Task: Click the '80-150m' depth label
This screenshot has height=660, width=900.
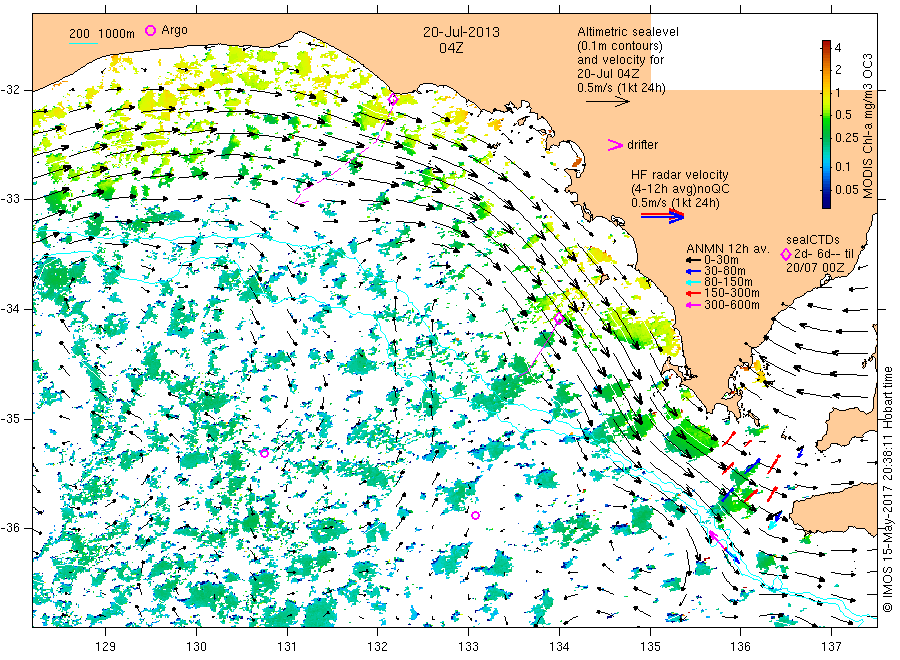Action: pyautogui.click(x=728, y=282)
